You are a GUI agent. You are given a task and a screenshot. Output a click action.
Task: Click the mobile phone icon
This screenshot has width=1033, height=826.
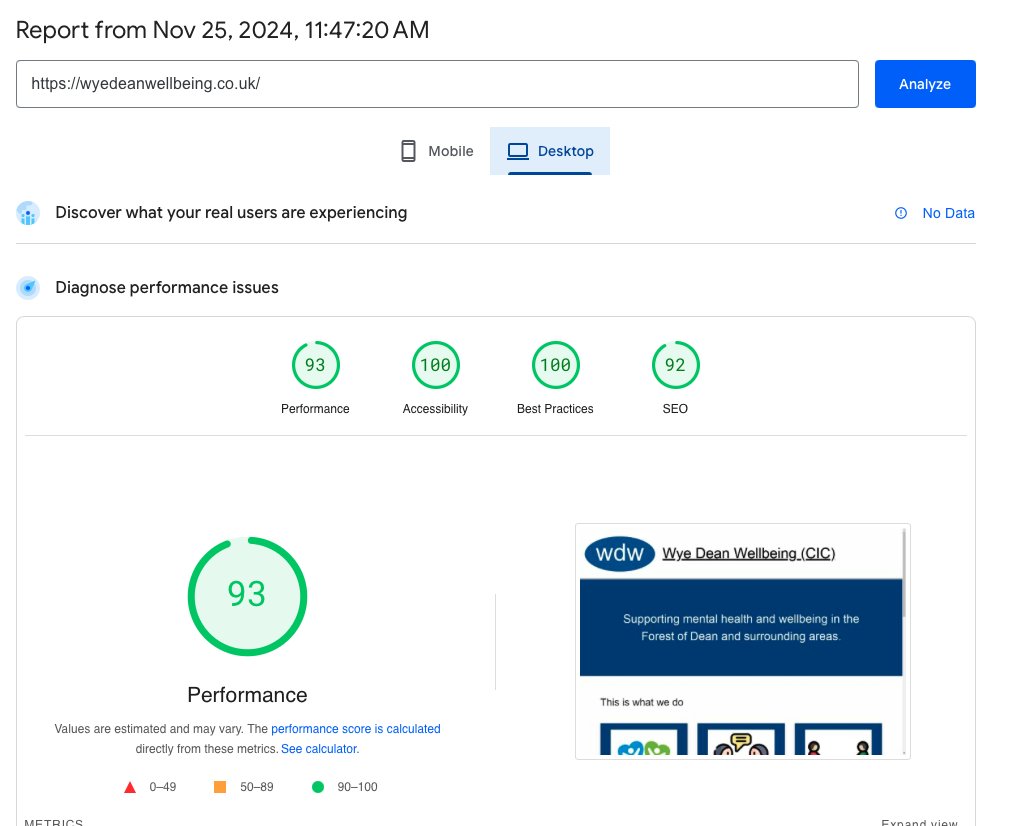(x=408, y=151)
